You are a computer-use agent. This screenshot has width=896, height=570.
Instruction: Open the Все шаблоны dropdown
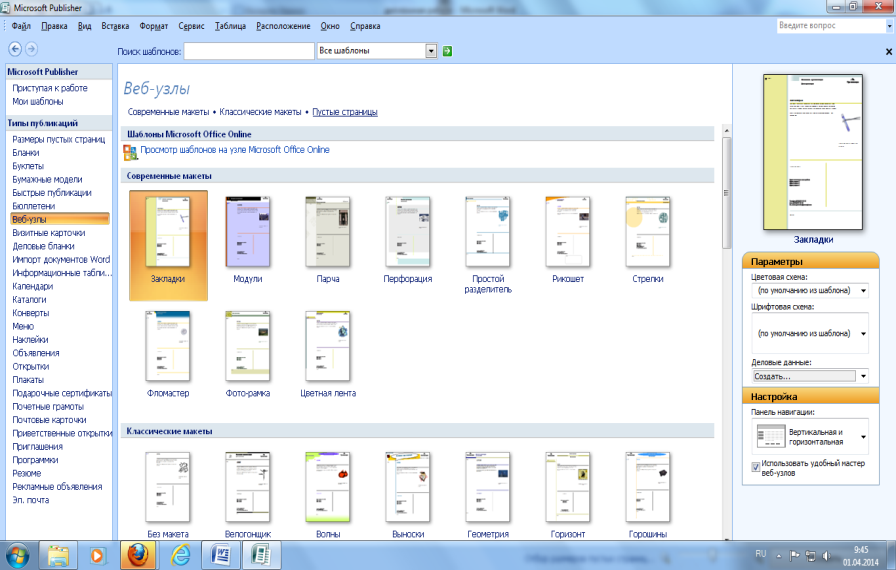(431, 51)
